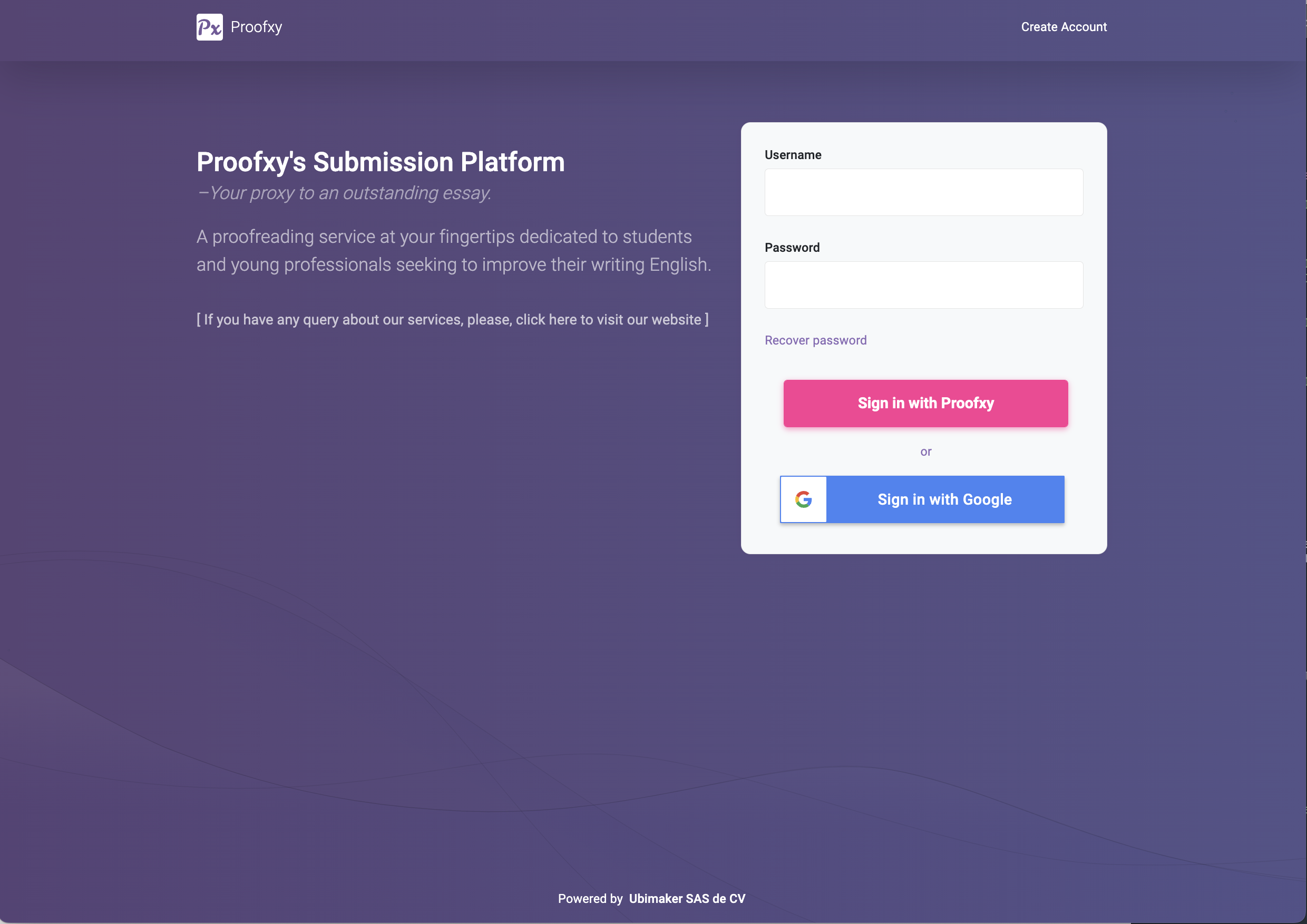Click the Google G logo icon
Viewport: 1307px width, 924px height.
tap(803, 499)
